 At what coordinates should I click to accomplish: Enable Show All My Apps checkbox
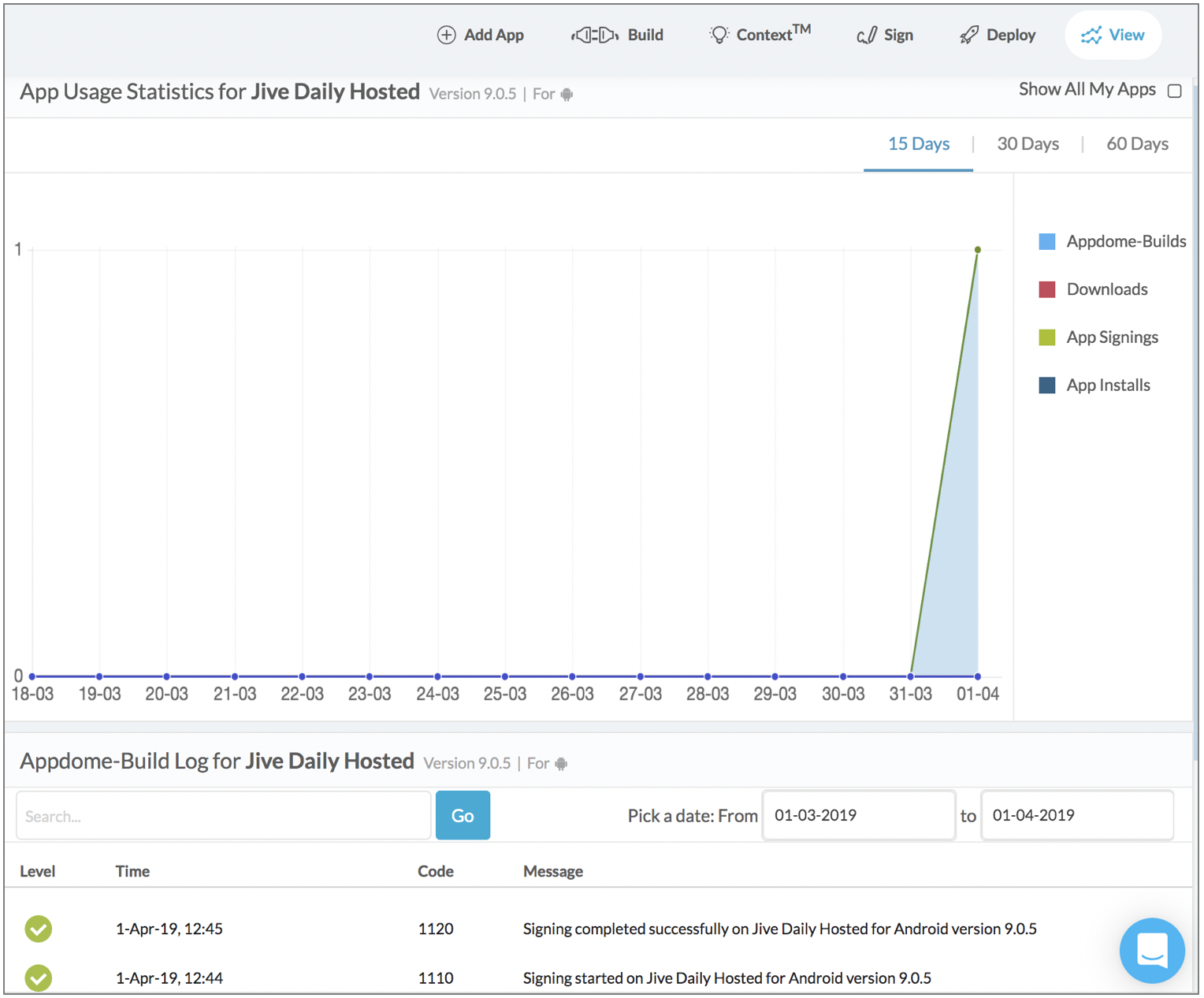pos(1174,91)
